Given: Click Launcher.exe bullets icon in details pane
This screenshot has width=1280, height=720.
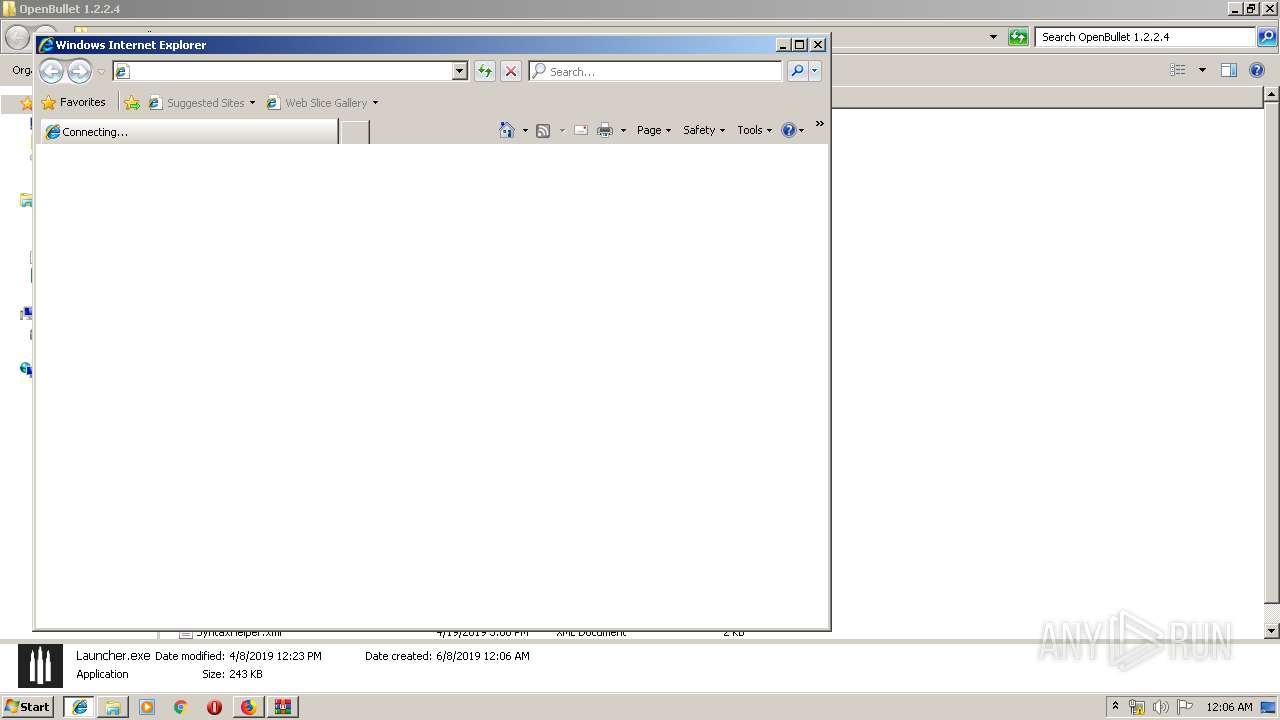Looking at the screenshot, I should [x=40, y=666].
